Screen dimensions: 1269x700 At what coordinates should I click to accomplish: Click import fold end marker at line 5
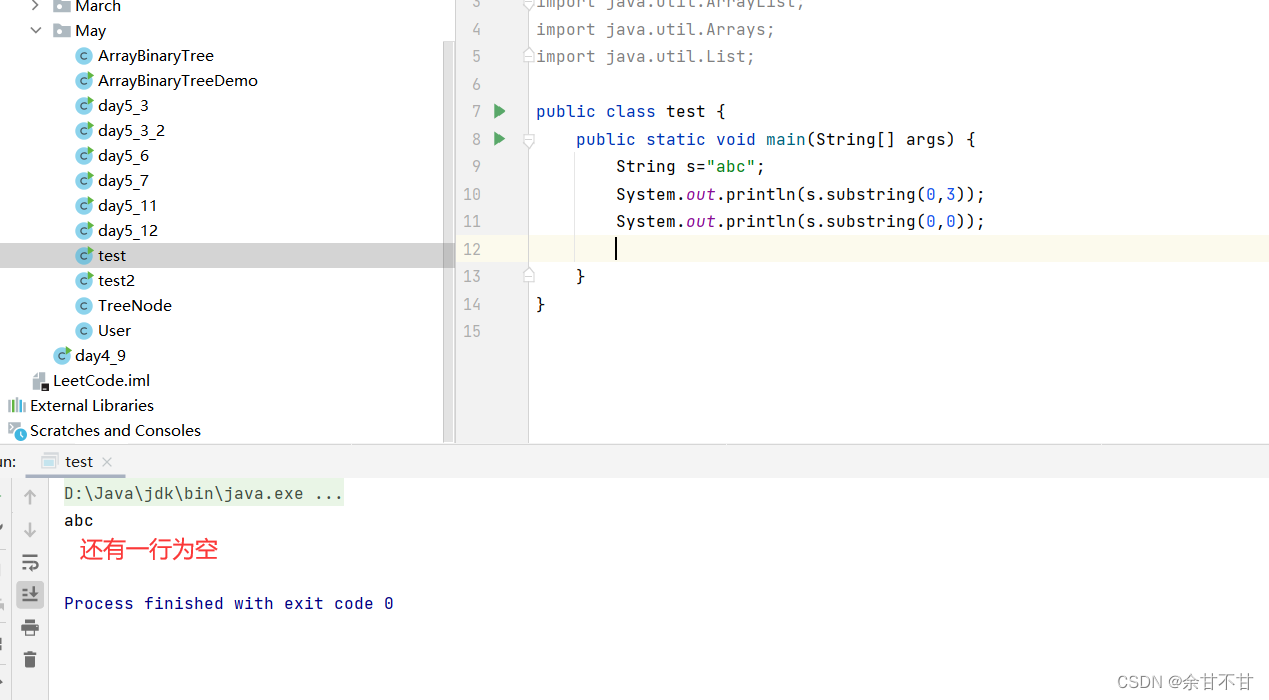(x=529, y=56)
